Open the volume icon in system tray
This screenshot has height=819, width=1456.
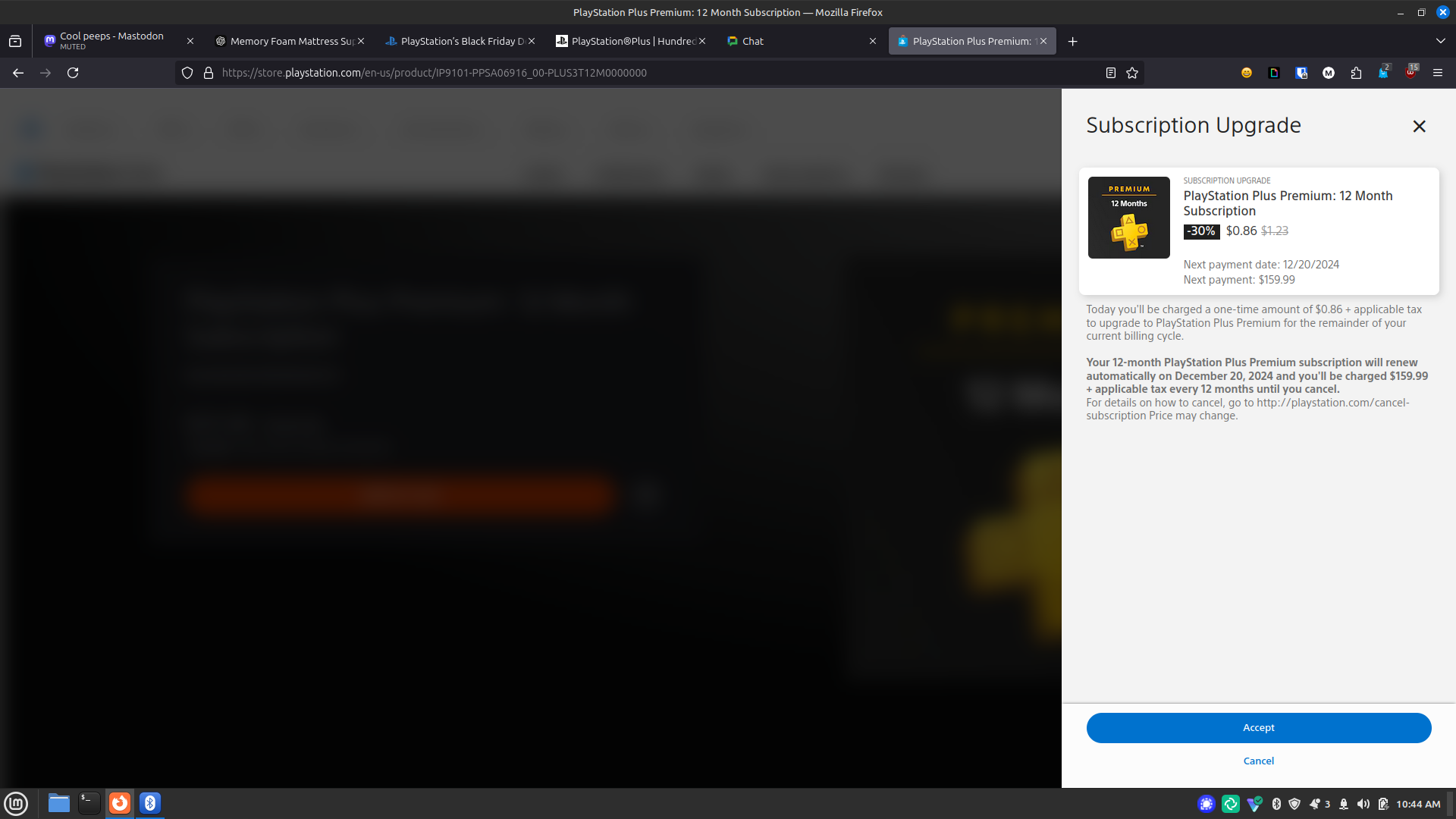pyautogui.click(x=1363, y=804)
